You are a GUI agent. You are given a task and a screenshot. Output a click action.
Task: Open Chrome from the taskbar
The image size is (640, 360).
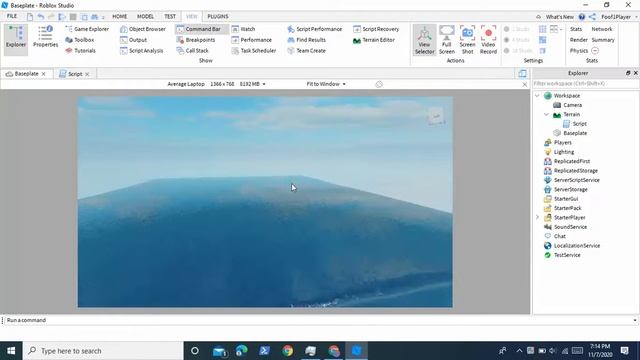click(287, 351)
